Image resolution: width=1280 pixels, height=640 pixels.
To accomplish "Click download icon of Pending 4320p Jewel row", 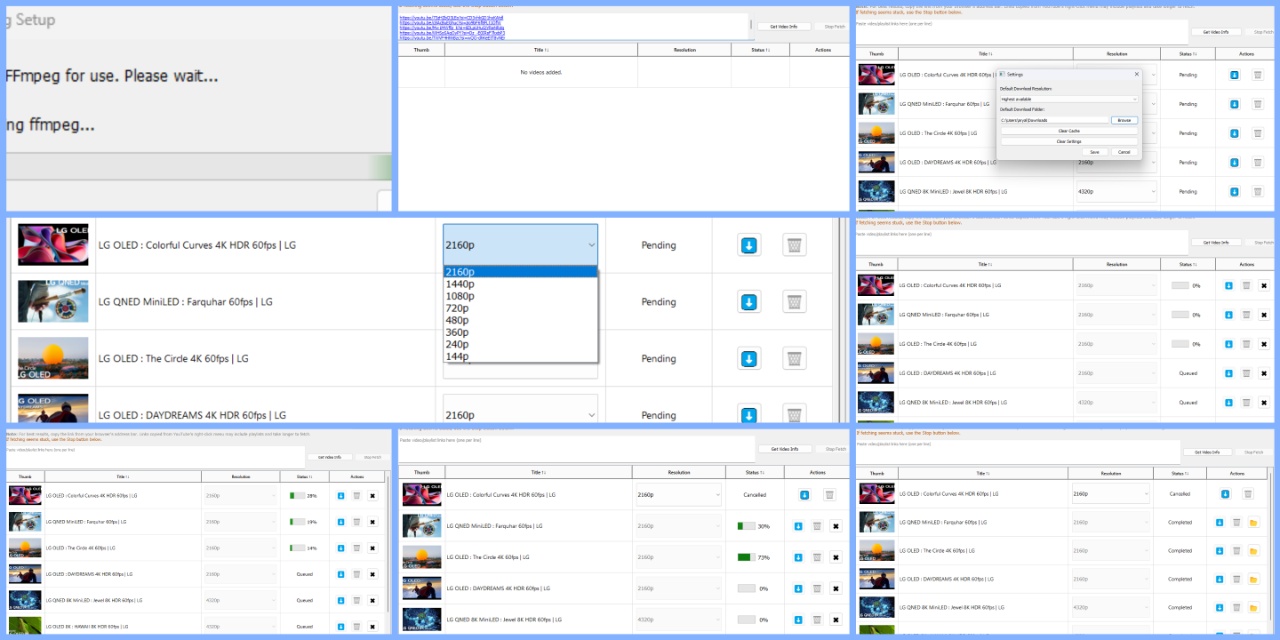I will point(1234,191).
